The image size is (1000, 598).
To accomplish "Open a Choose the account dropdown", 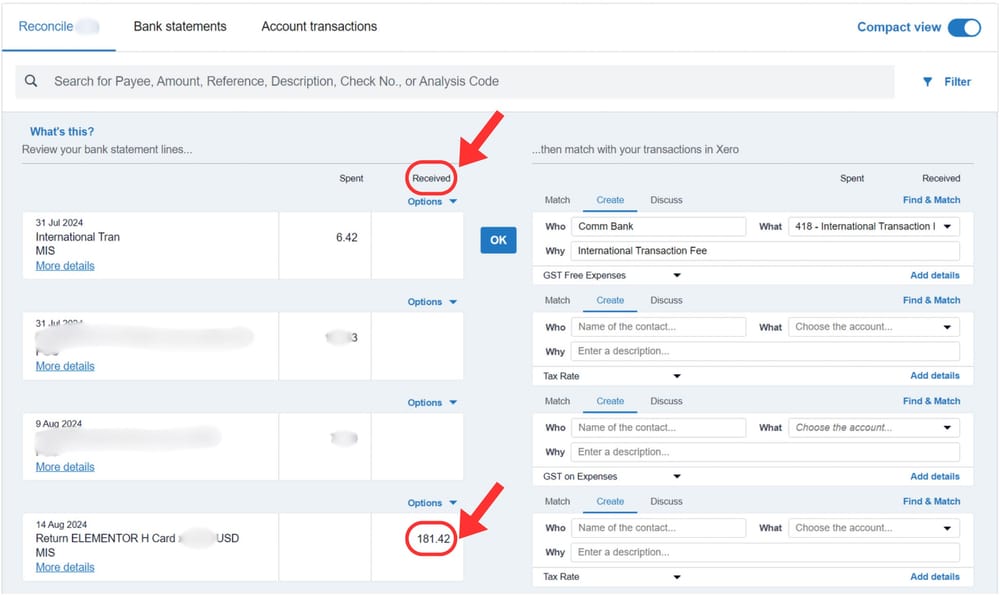I will (873, 326).
